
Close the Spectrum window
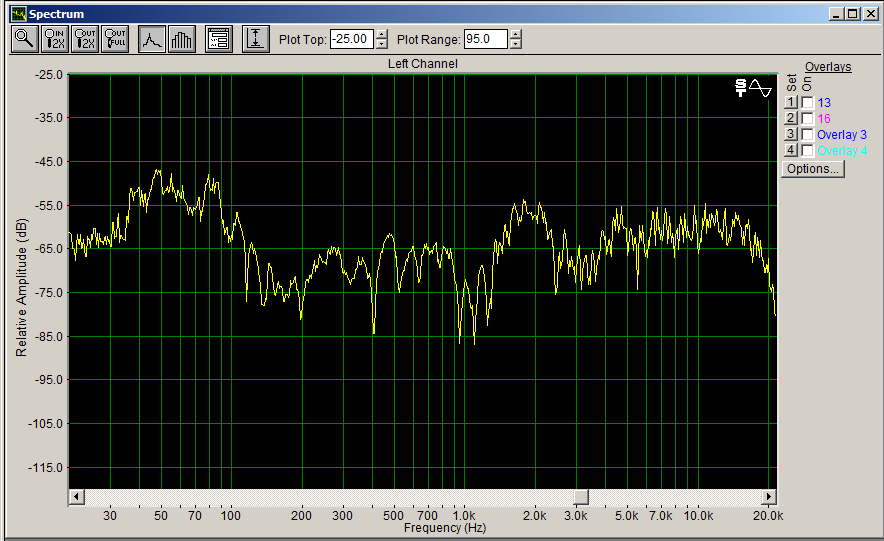870,14
